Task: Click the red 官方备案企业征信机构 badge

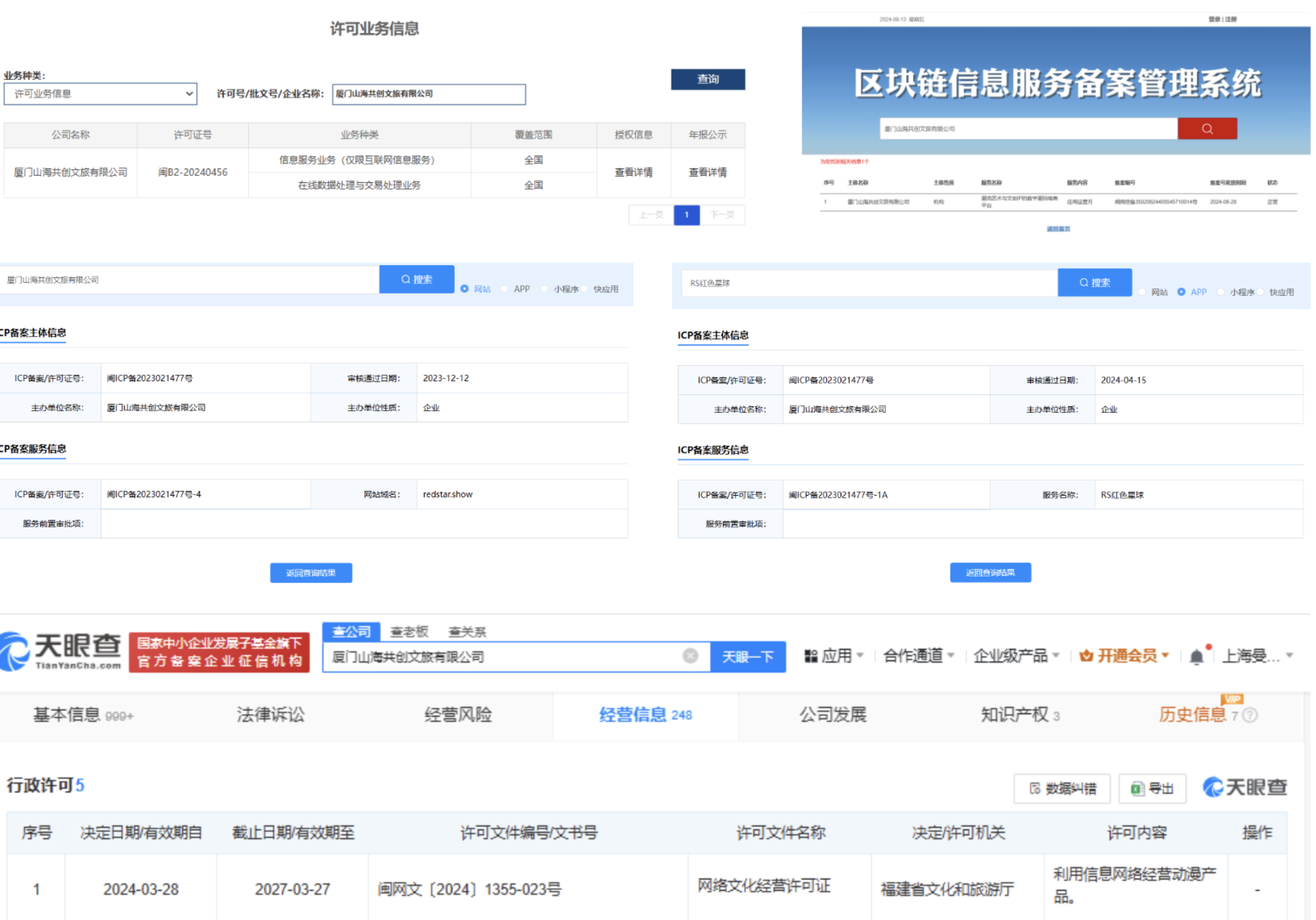Action: tap(219, 652)
